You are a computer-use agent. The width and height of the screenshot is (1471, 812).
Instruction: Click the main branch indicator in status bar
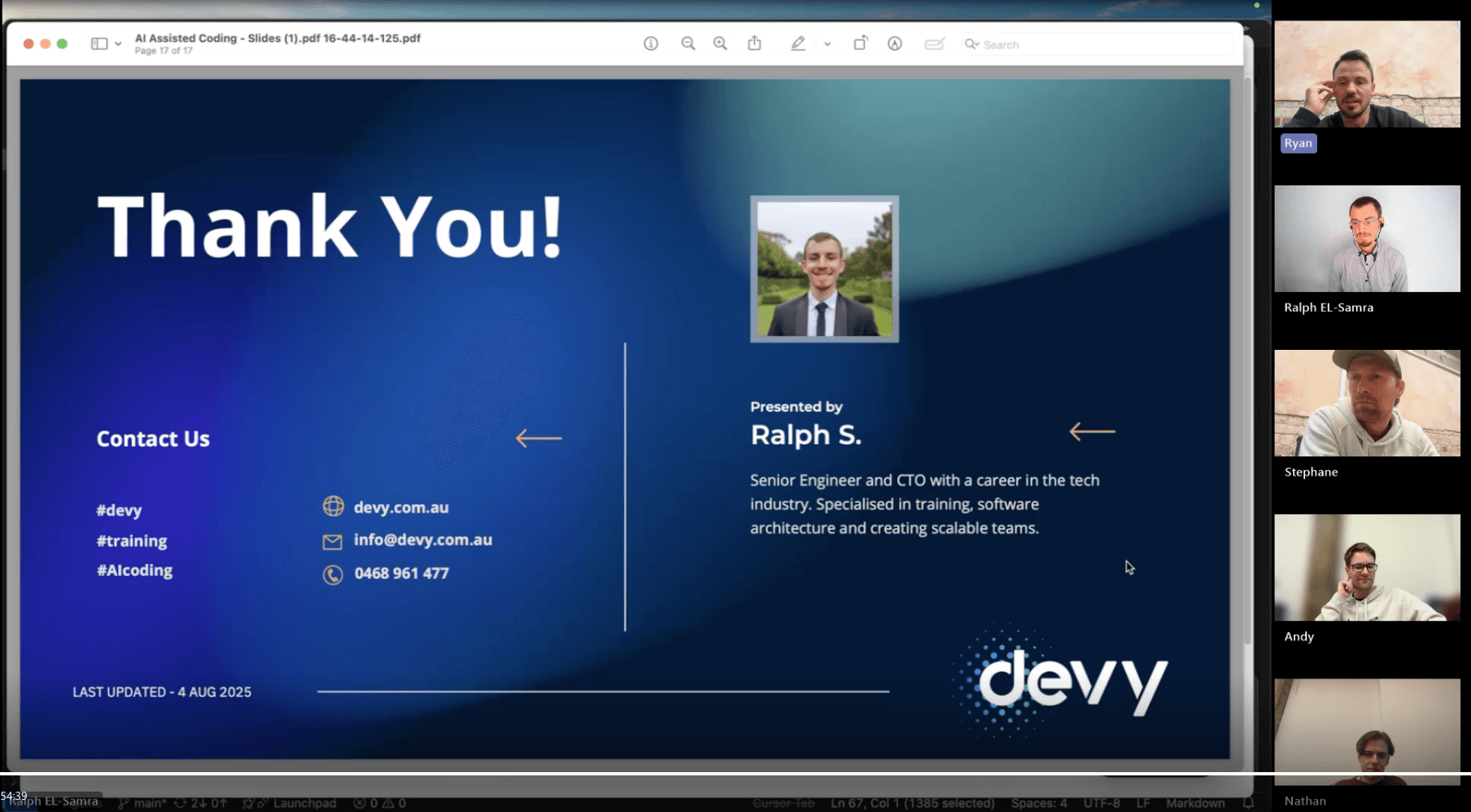[147, 803]
